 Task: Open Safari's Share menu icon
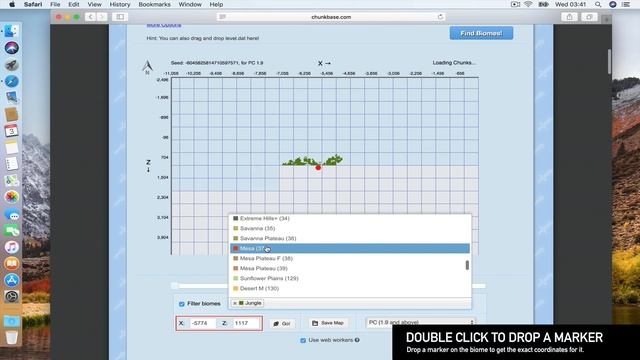569,17
